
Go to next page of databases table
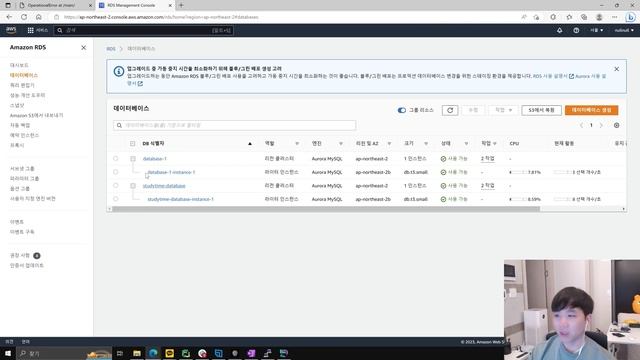coord(601,125)
